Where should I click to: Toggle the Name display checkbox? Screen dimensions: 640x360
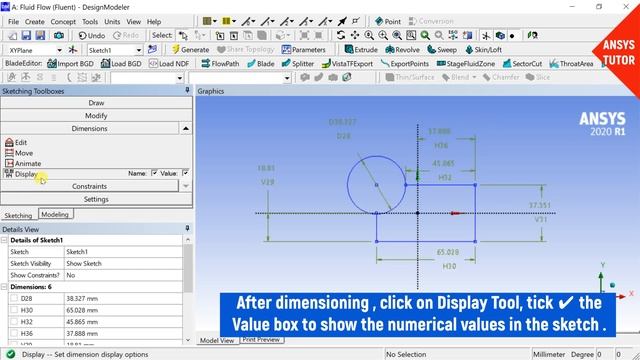coord(154,173)
